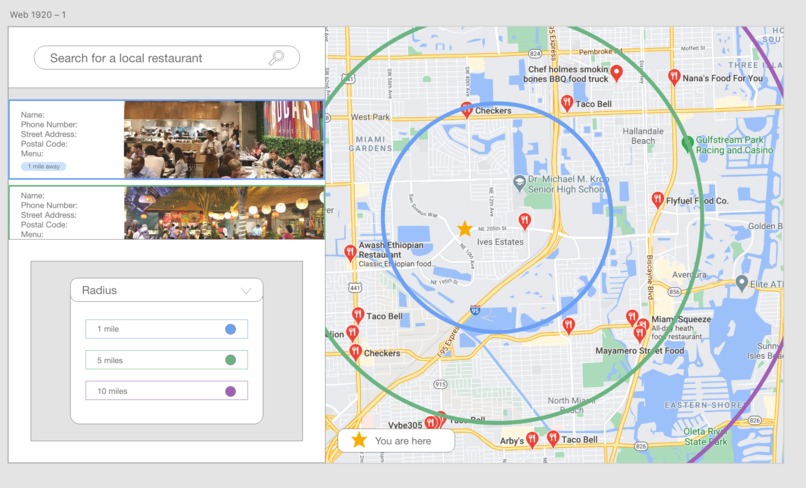The height and width of the screenshot is (488, 806).
Task: Click the Dr. Michael M. Krop school icon
Action: 519,182
